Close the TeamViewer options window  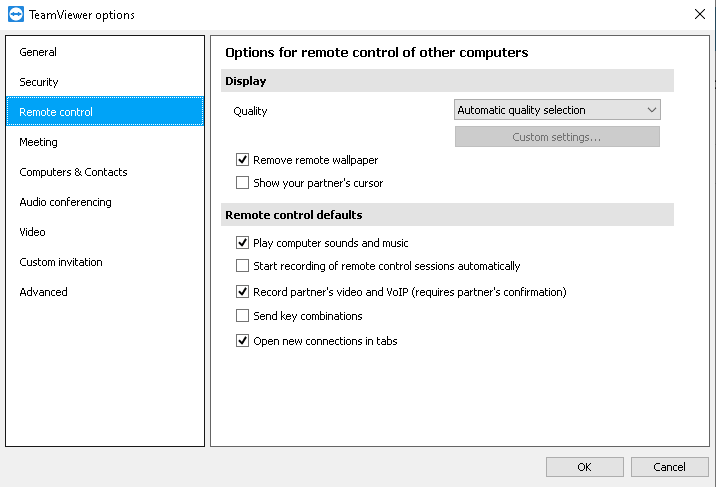coord(700,15)
